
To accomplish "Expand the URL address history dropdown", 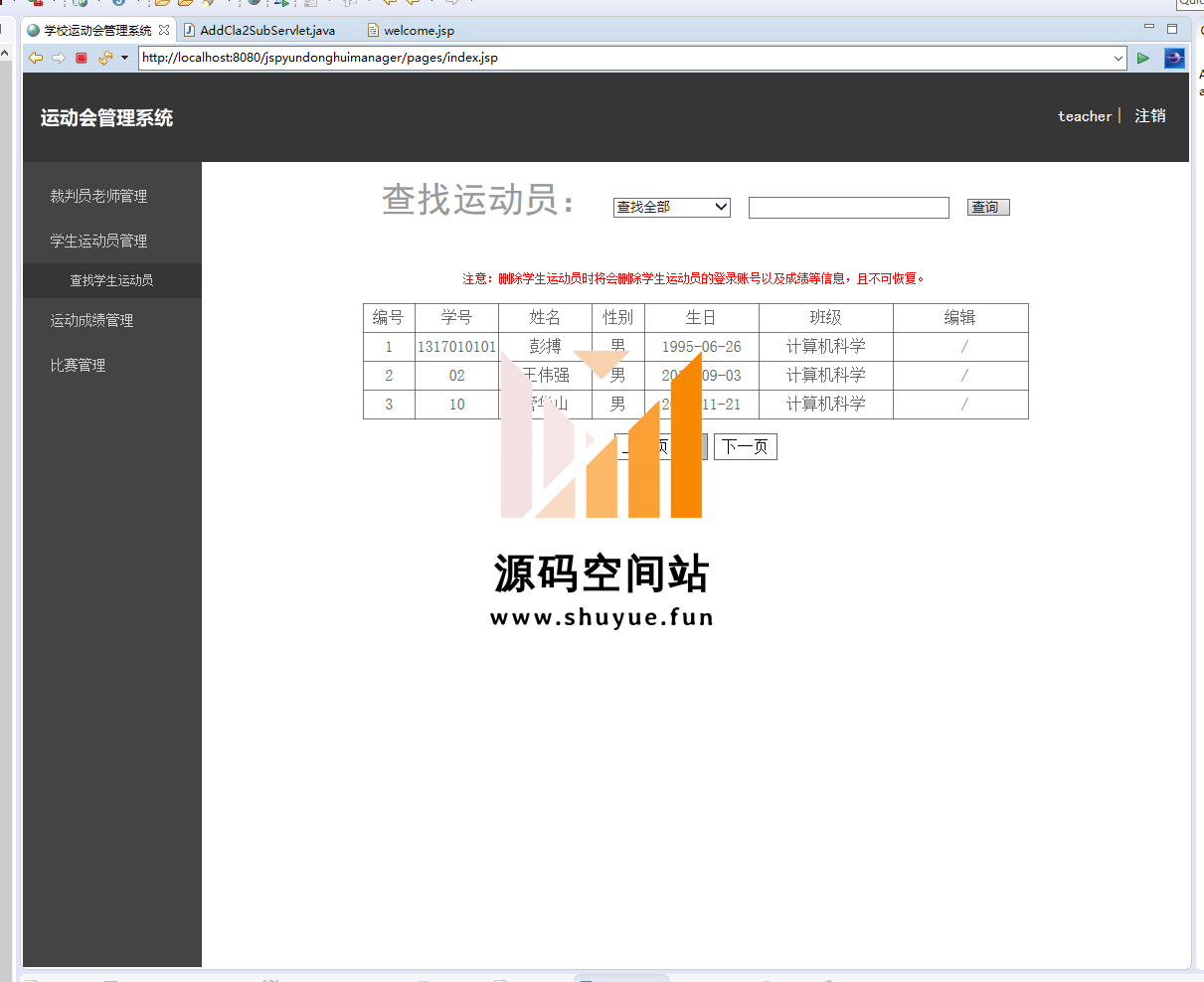I will pyautogui.click(x=1118, y=58).
